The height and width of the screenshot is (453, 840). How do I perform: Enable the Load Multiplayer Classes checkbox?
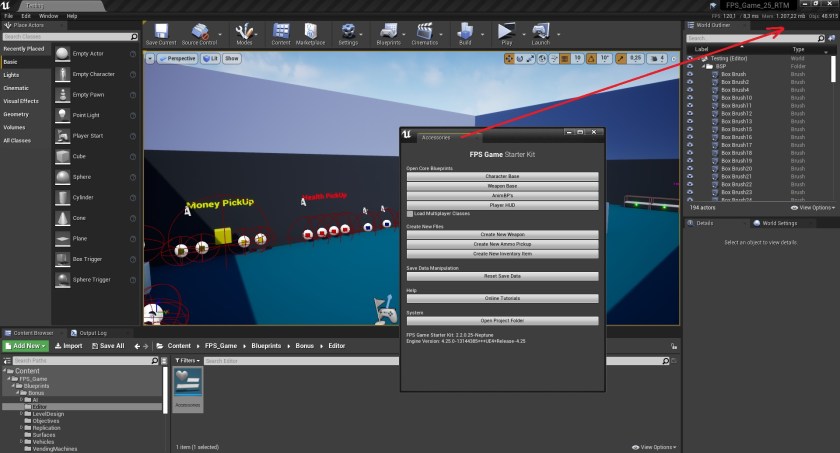409,213
